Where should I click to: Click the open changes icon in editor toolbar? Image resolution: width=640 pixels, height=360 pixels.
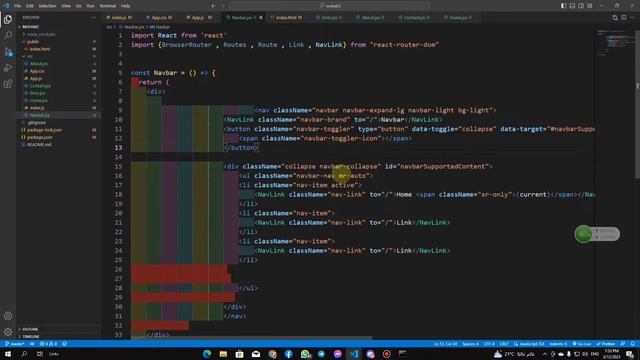coord(615,18)
